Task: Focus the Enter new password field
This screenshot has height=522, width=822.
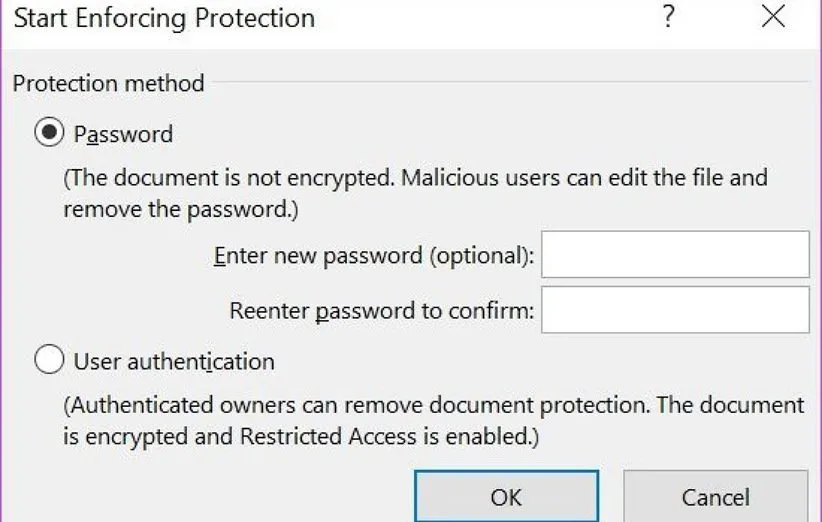Action: 675,254
